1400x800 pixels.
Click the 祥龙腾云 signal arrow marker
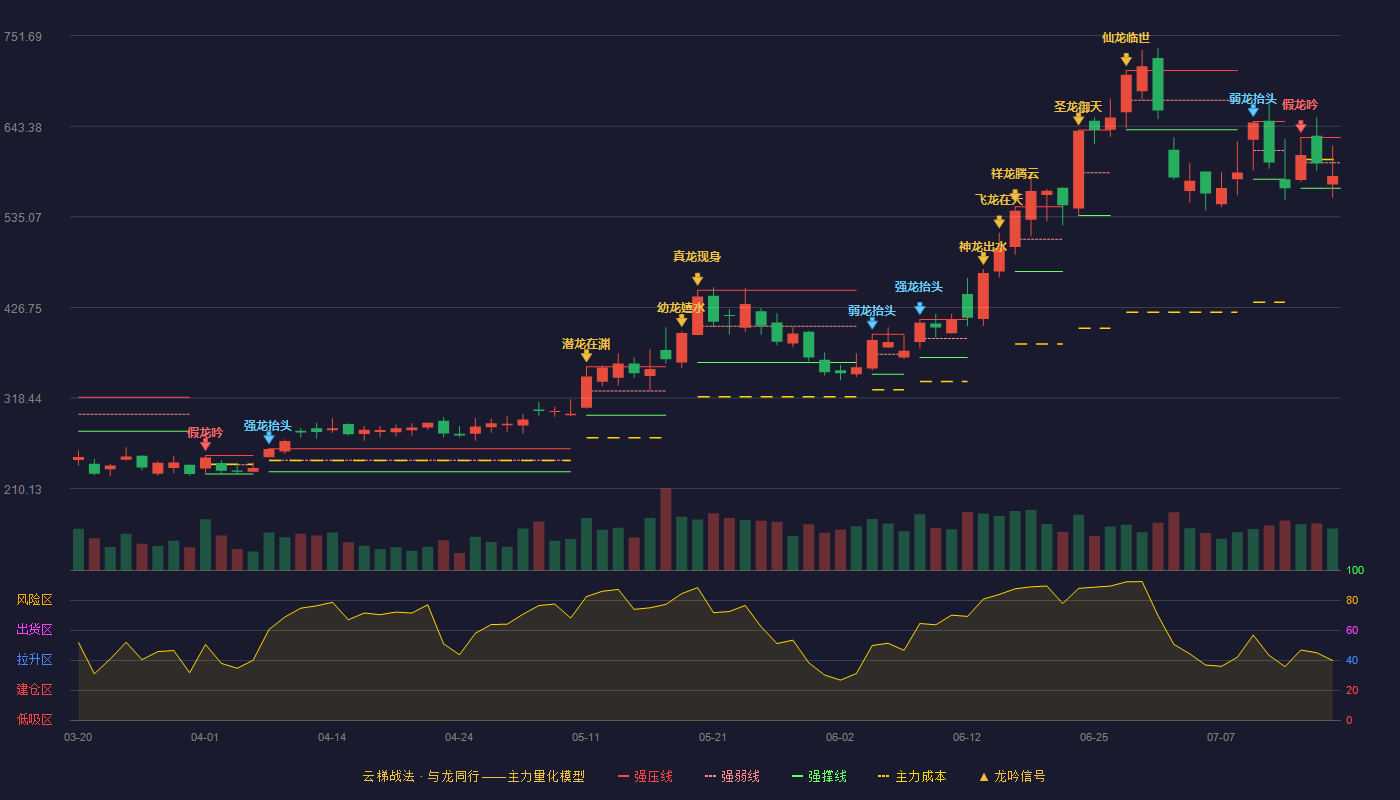[x=1015, y=196]
